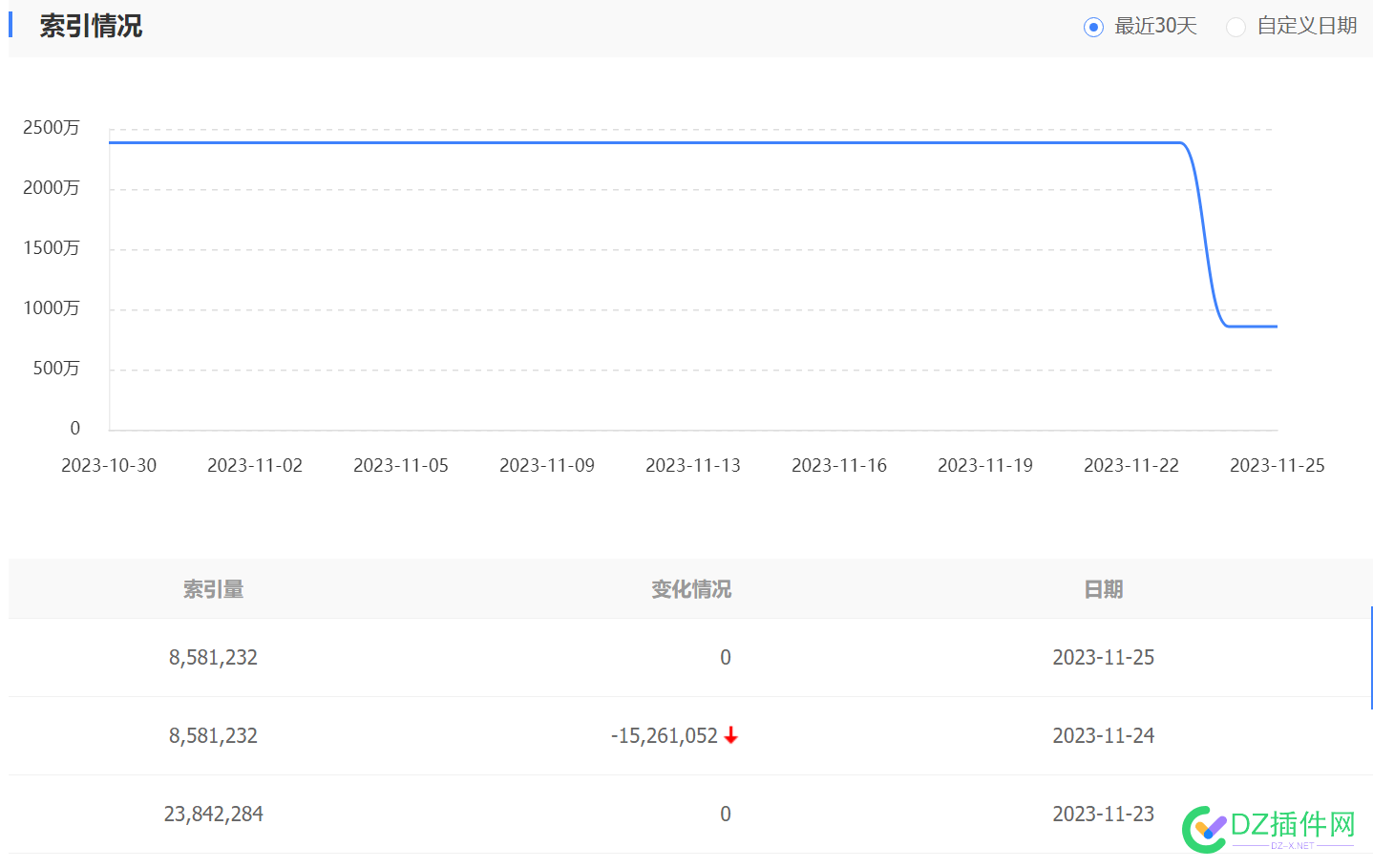Image resolution: width=1373 pixels, height=868 pixels.
Task: Click the 索引情况 section heading
Action: (91, 26)
